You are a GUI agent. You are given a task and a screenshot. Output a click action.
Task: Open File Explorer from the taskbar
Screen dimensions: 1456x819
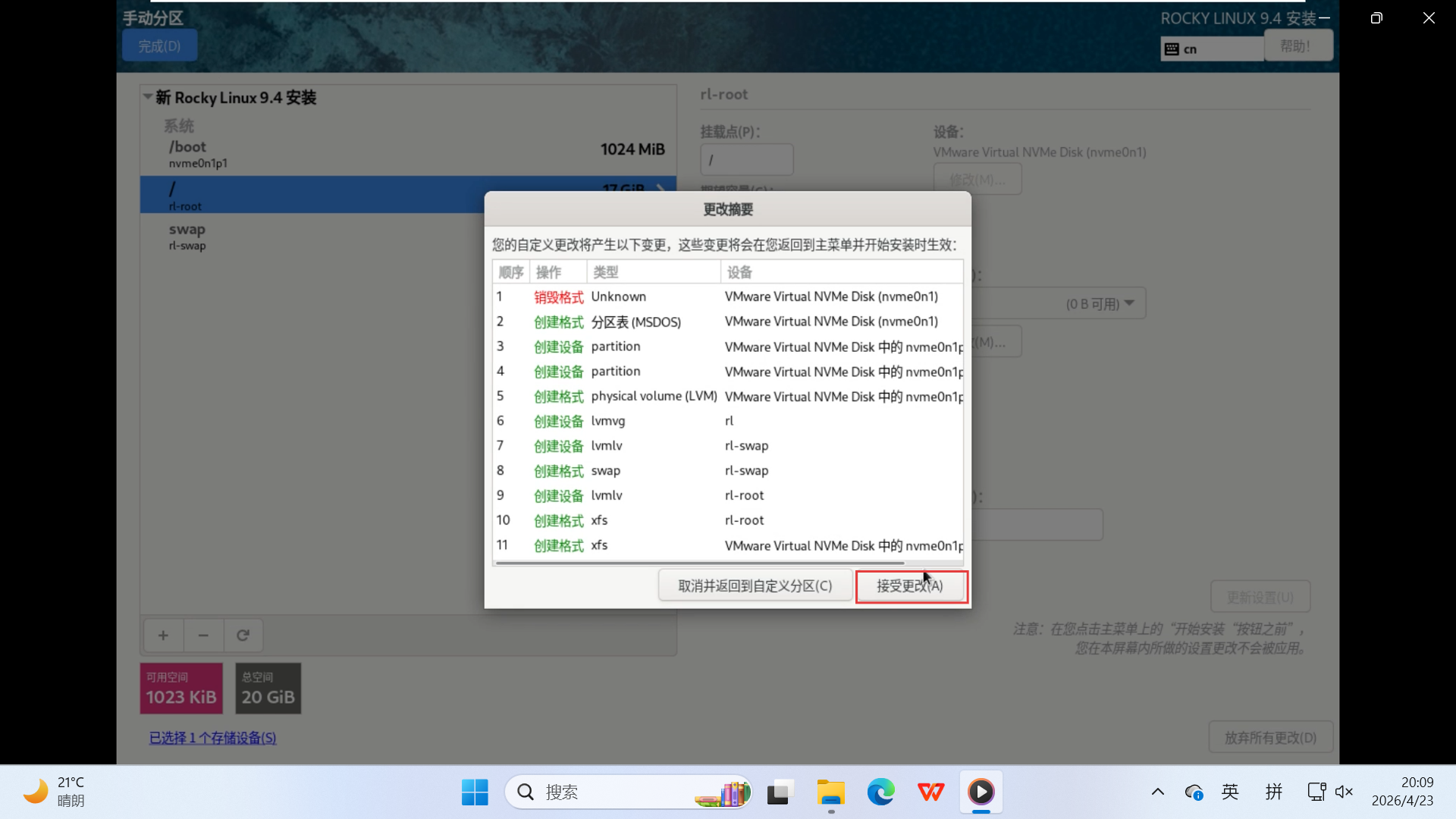click(x=830, y=792)
